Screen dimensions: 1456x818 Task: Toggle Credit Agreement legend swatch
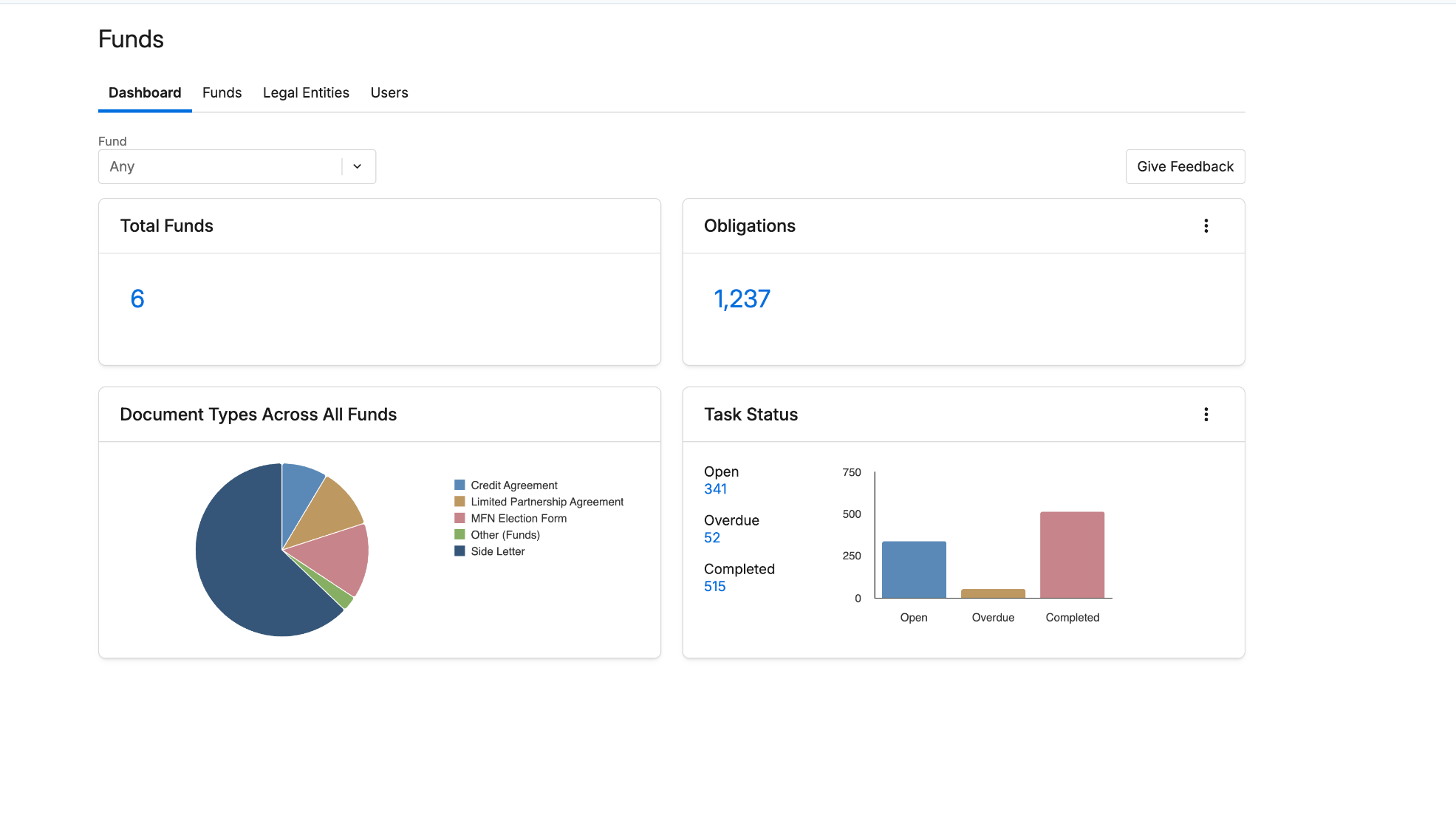(x=459, y=485)
